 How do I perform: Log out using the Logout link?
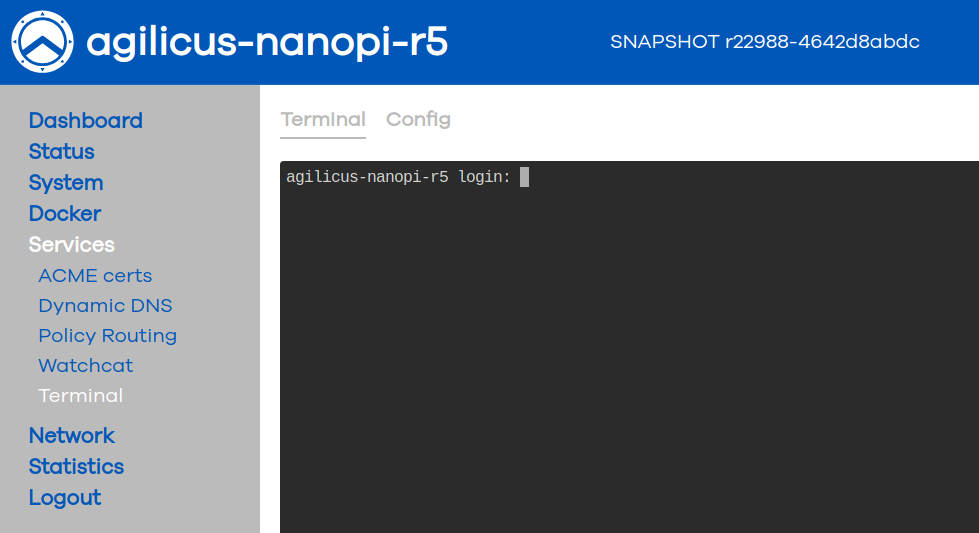pyautogui.click(x=64, y=498)
